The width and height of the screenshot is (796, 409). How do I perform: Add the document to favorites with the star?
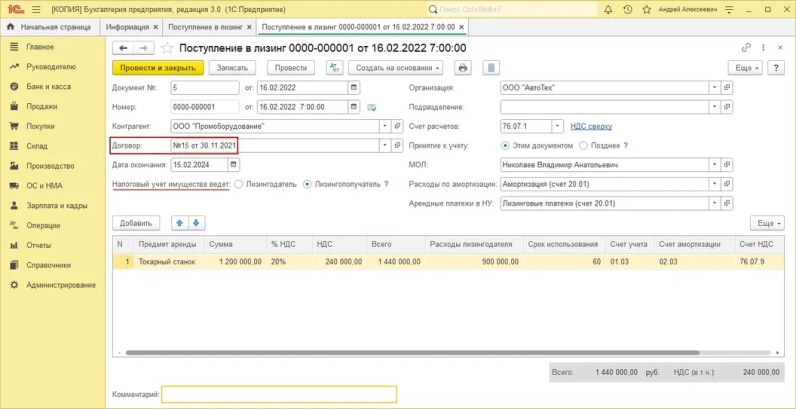coord(167,47)
